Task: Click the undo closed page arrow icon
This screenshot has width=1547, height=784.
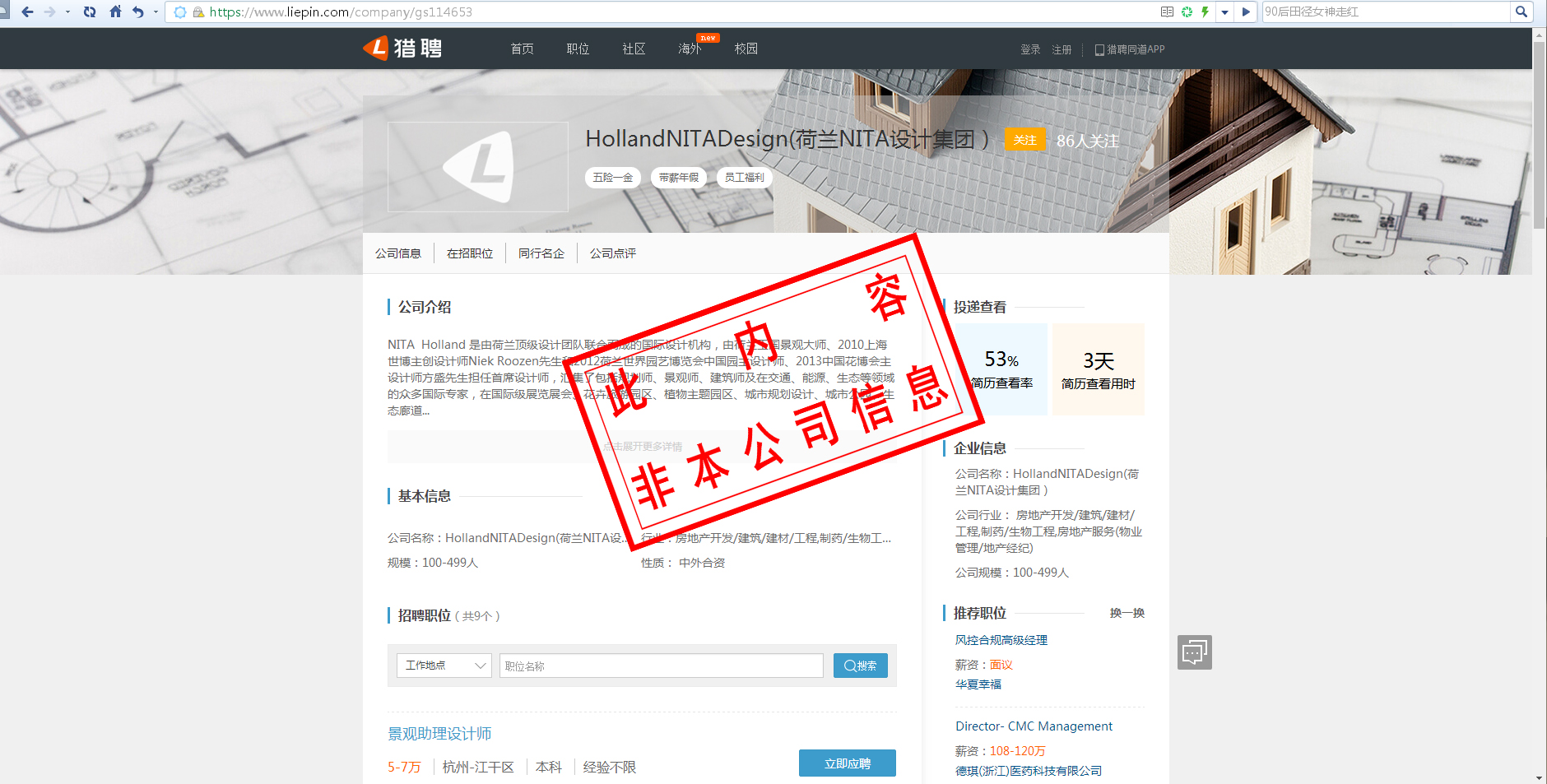Action: point(137,12)
